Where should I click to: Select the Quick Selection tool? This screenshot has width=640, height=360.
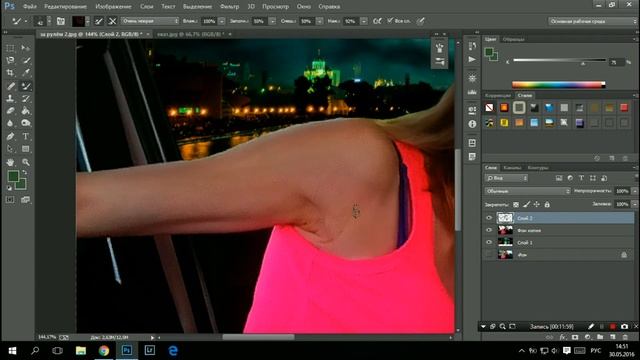click(25, 60)
